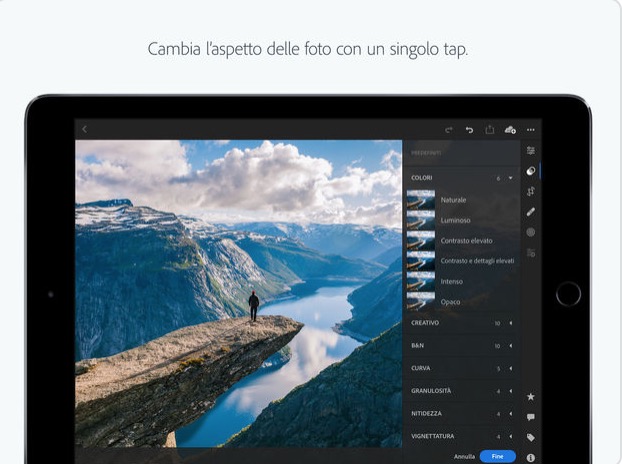Select the healing brush icon
Image resolution: width=622 pixels, height=464 pixels.
[x=531, y=212]
